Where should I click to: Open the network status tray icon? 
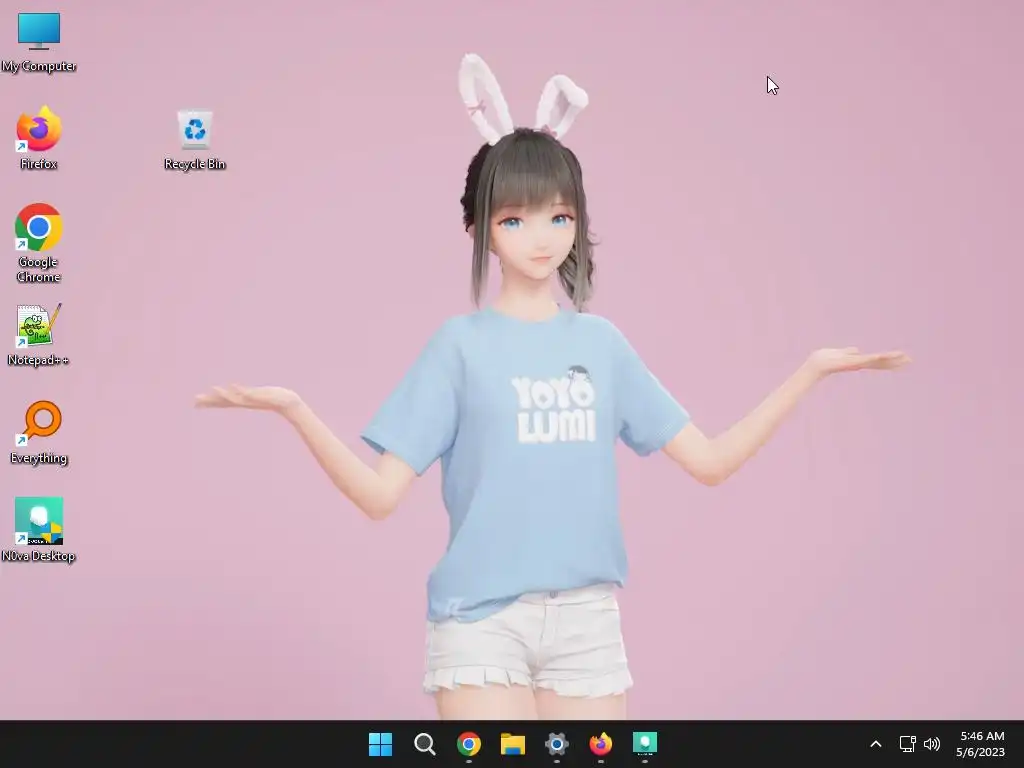(x=907, y=744)
